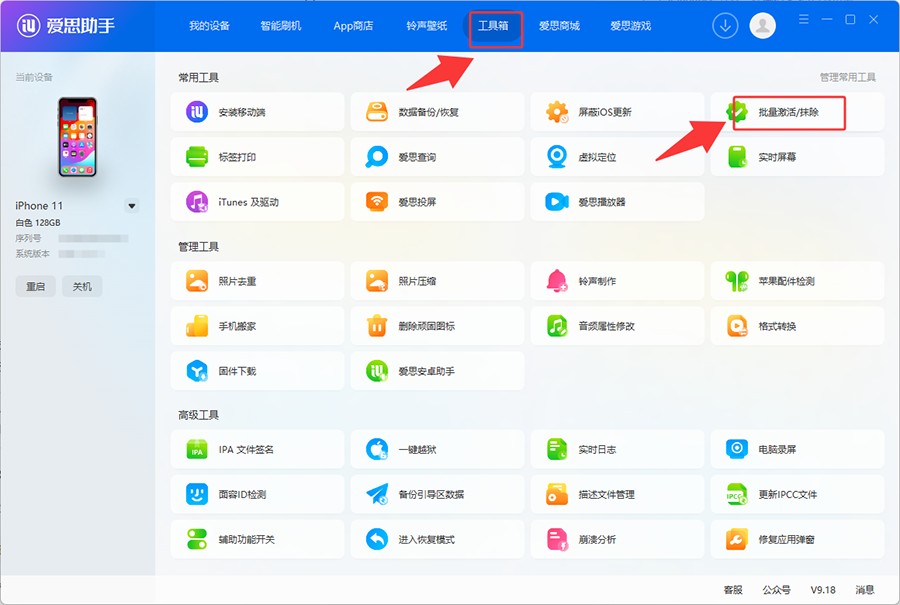The width and height of the screenshot is (900, 605).
Task: Open the 照片压缩 tool icon
Action: click(377, 281)
